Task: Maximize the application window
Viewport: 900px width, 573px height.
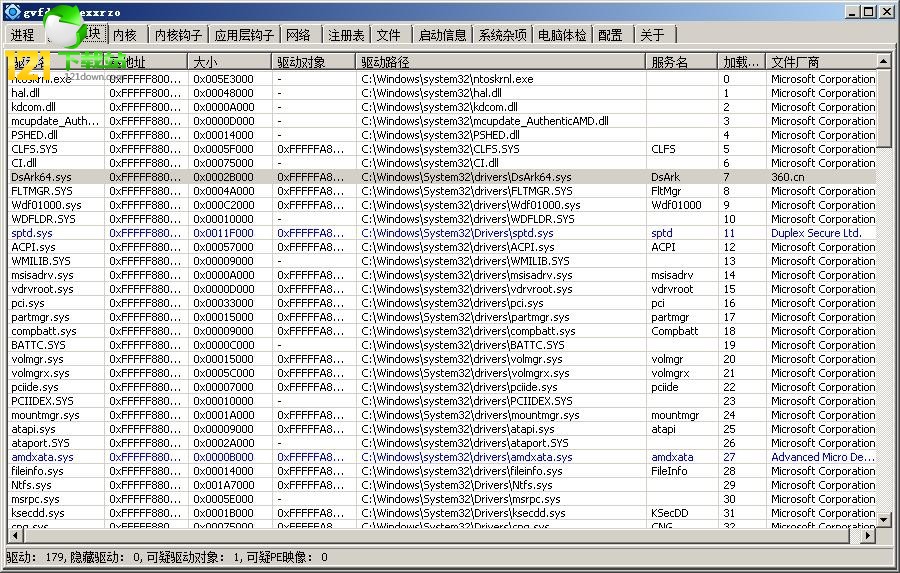Action: pyautogui.click(x=870, y=11)
